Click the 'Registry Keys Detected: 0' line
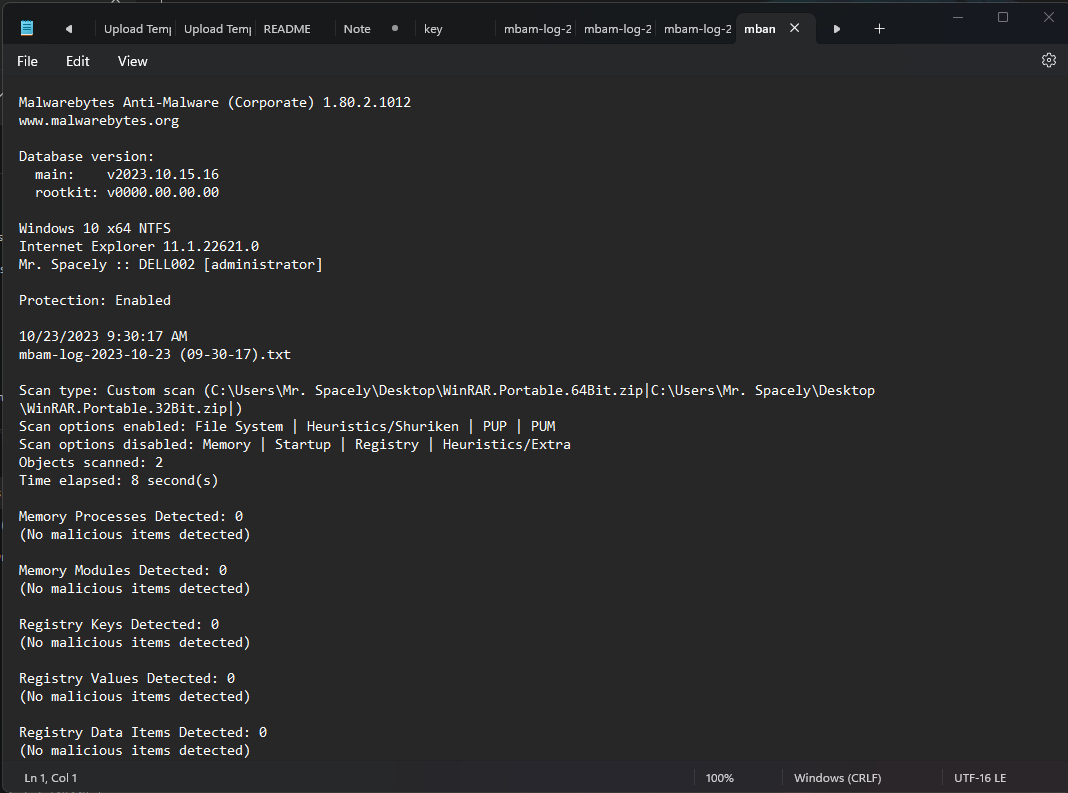The height and width of the screenshot is (793, 1068). [119, 624]
